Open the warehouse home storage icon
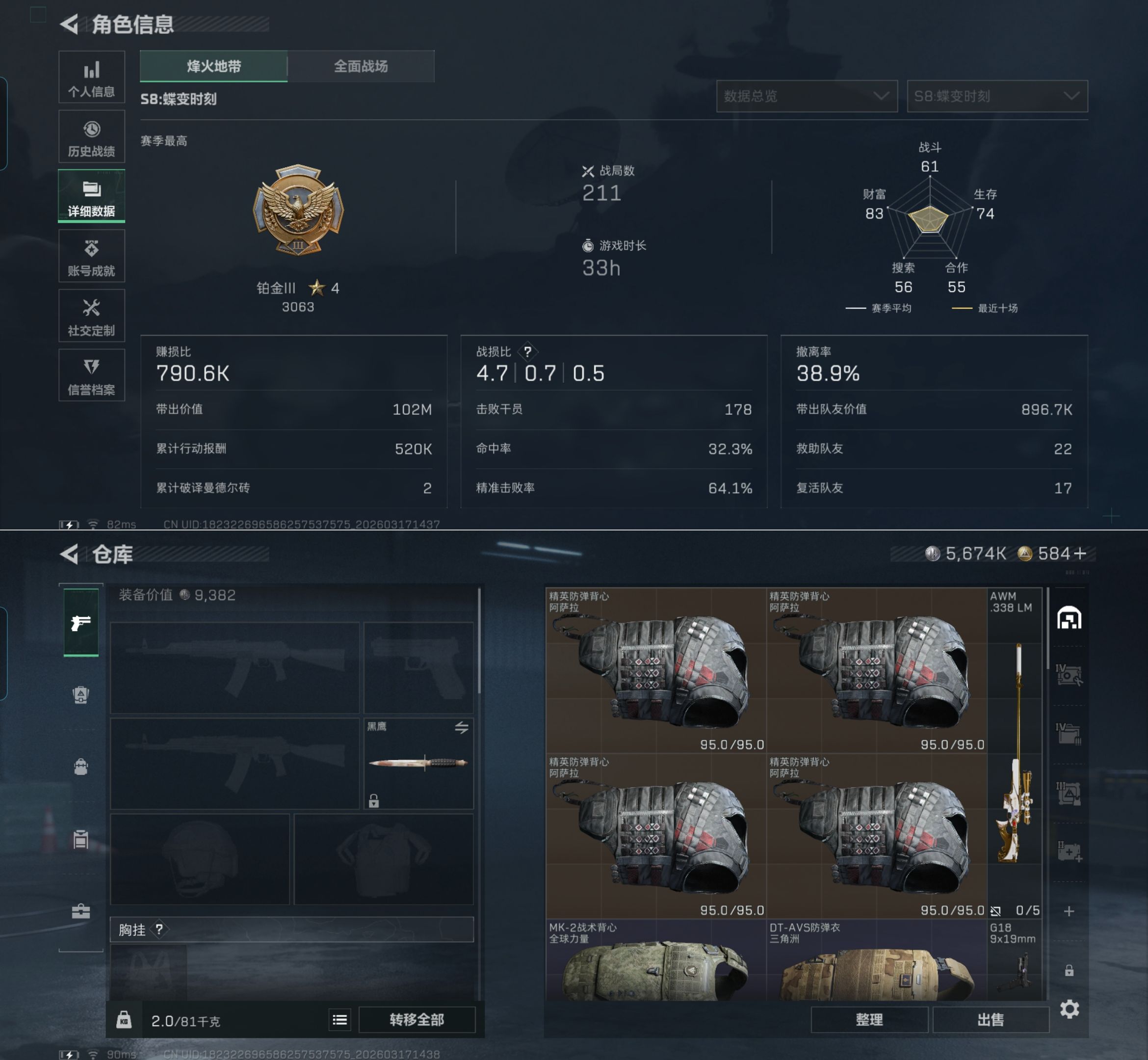 pos(1070,618)
